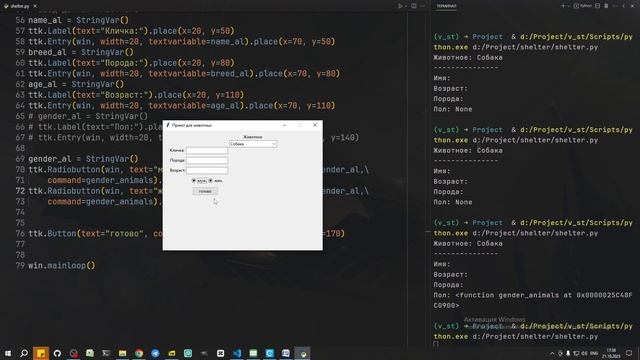Switch to Visual Studio Code taskbar icon

[237, 353]
